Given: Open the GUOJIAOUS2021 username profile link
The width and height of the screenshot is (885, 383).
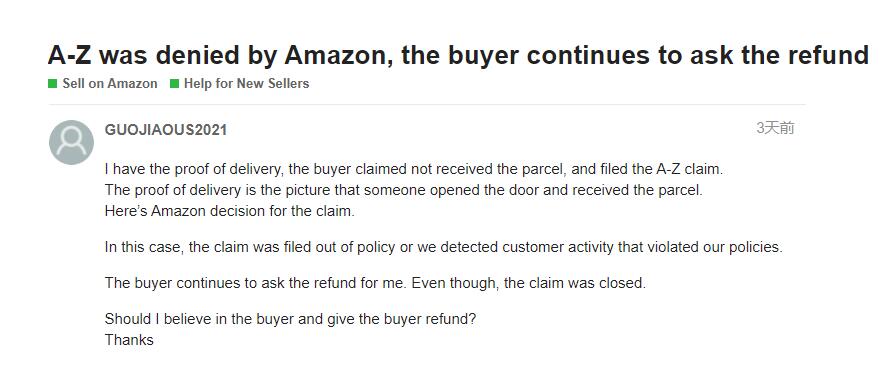Looking at the screenshot, I should (166, 130).
